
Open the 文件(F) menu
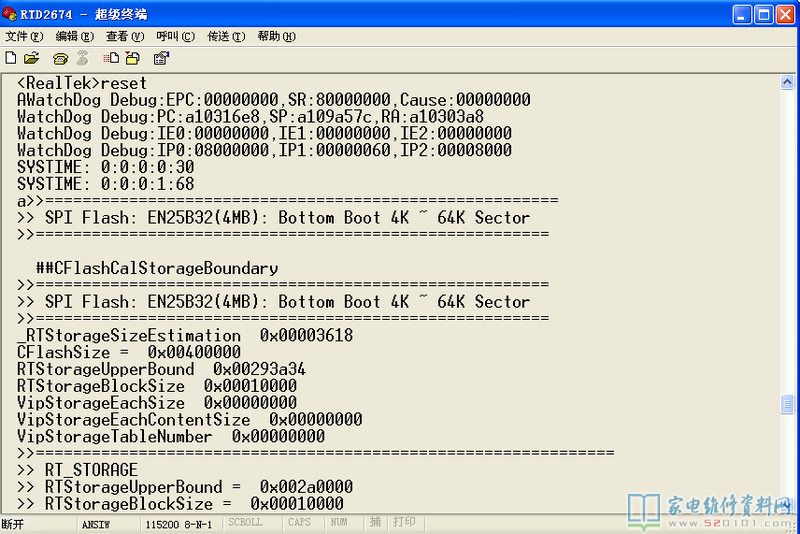pos(24,36)
